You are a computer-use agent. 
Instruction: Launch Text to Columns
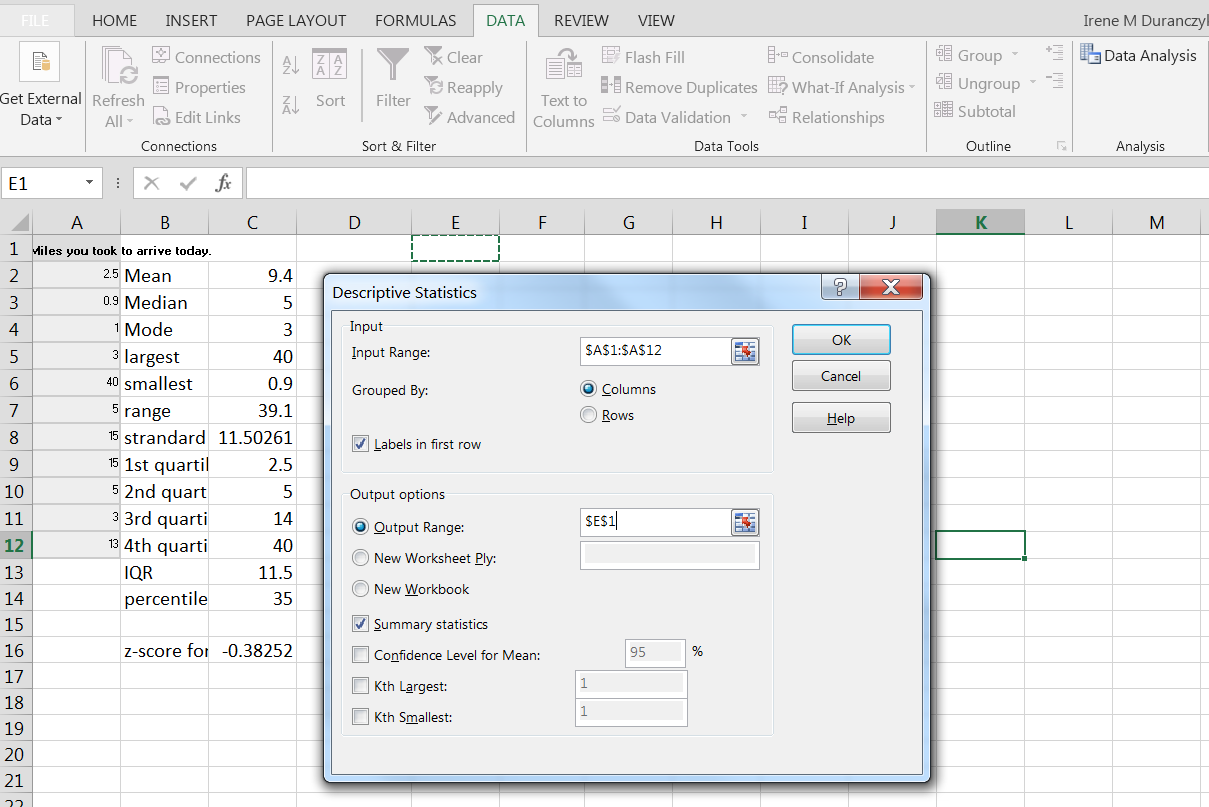(564, 88)
